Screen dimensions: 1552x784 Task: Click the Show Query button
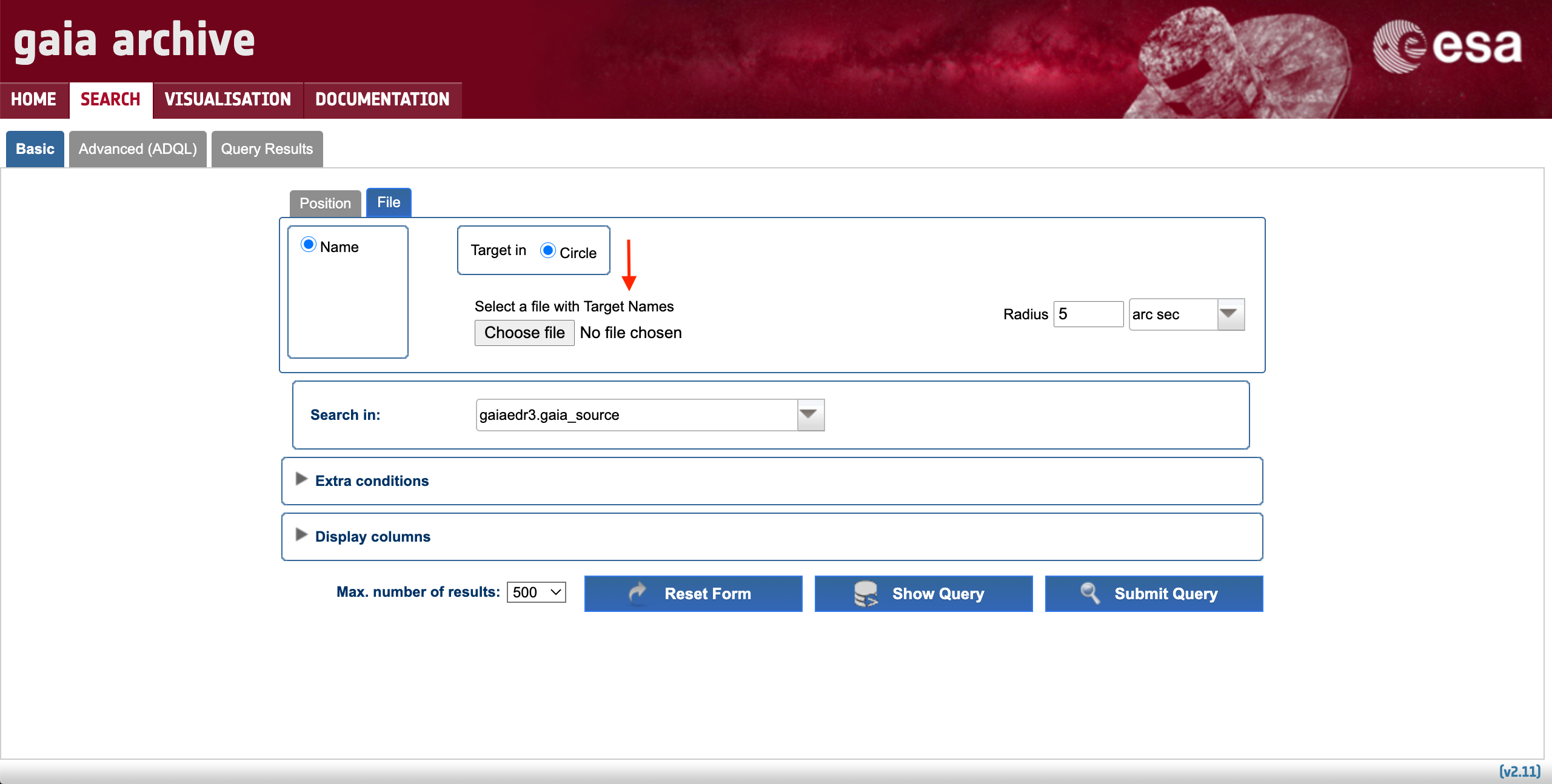tap(923, 594)
